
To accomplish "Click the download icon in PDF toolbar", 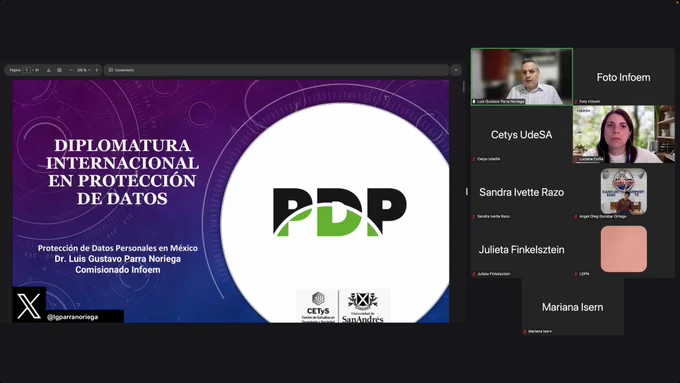I will (x=49, y=70).
